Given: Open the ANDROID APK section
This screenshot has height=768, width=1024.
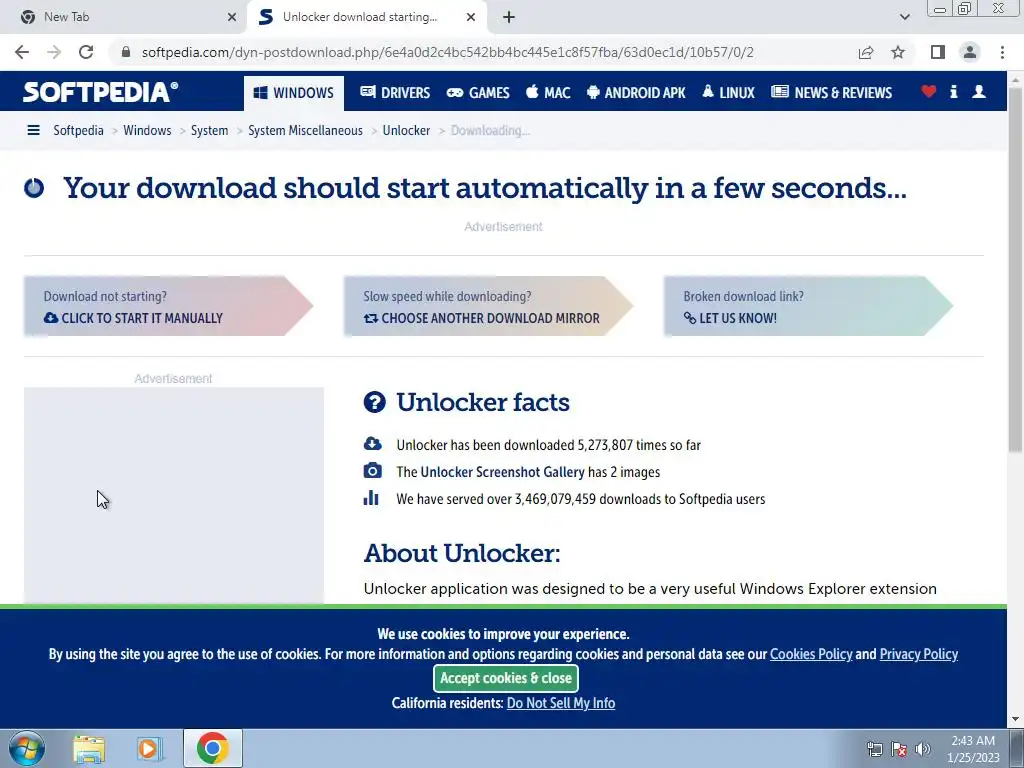Looking at the screenshot, I should pyautogui.click(x=636, y=93).
